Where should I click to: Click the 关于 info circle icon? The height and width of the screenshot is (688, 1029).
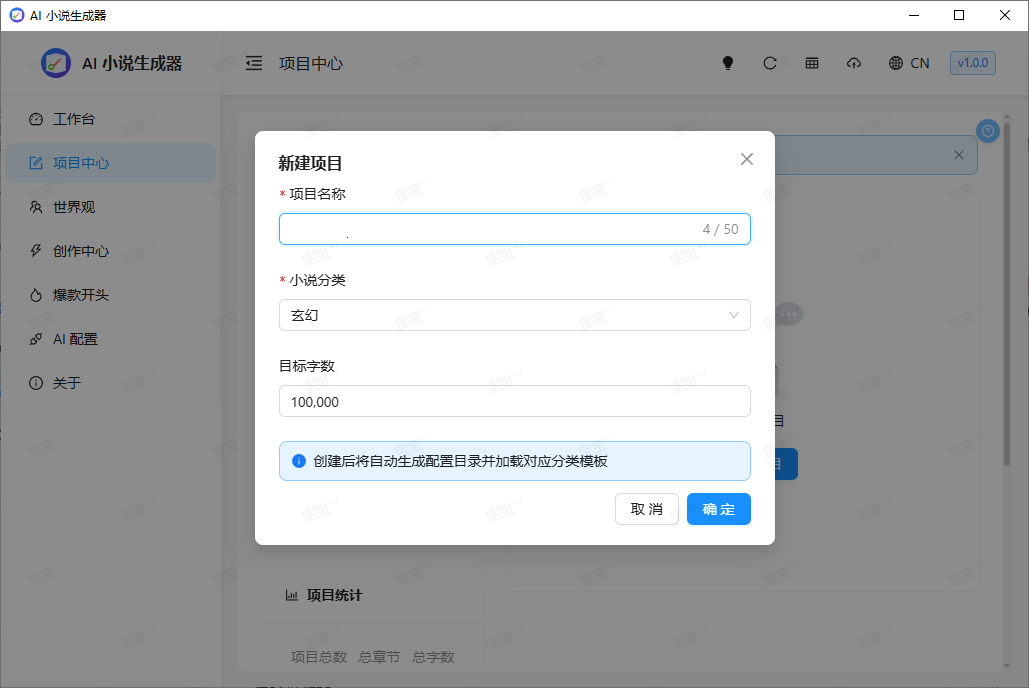click(x=36, y=383)
